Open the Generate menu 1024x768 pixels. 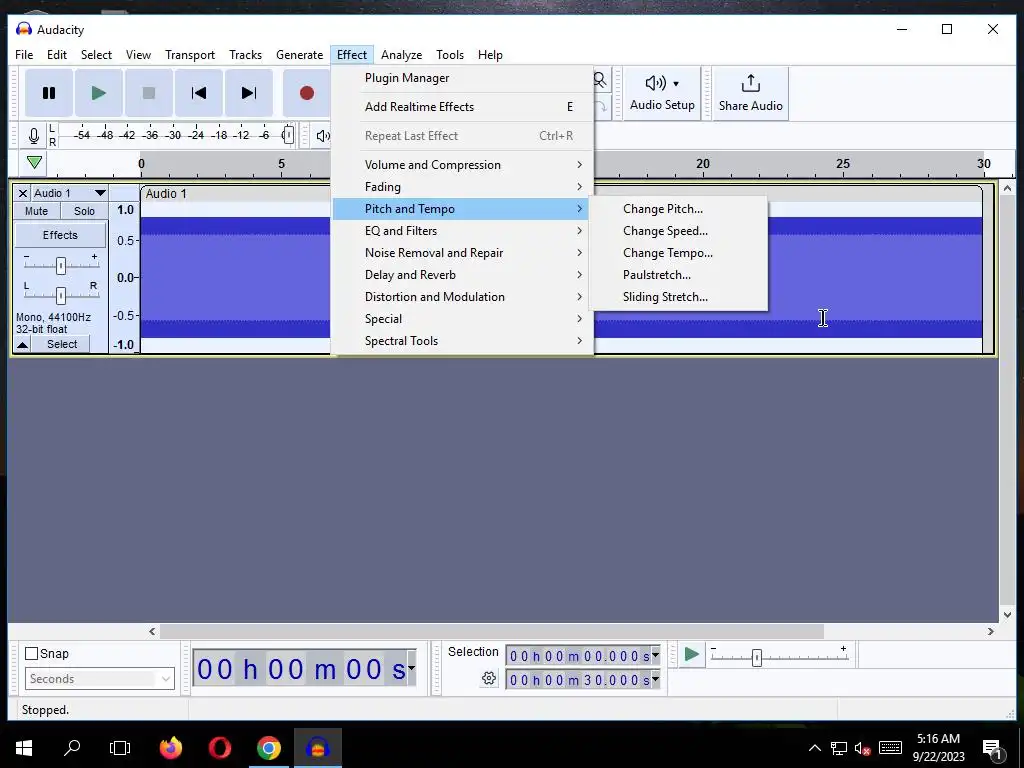[300, 55]
